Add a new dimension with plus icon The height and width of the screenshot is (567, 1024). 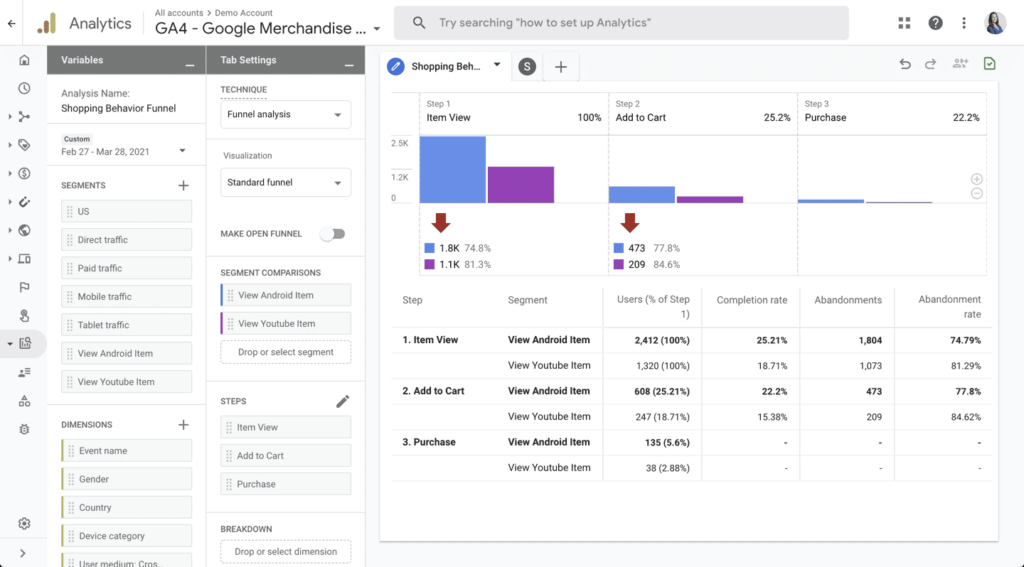pyautogui.click(x=183, y=425)
